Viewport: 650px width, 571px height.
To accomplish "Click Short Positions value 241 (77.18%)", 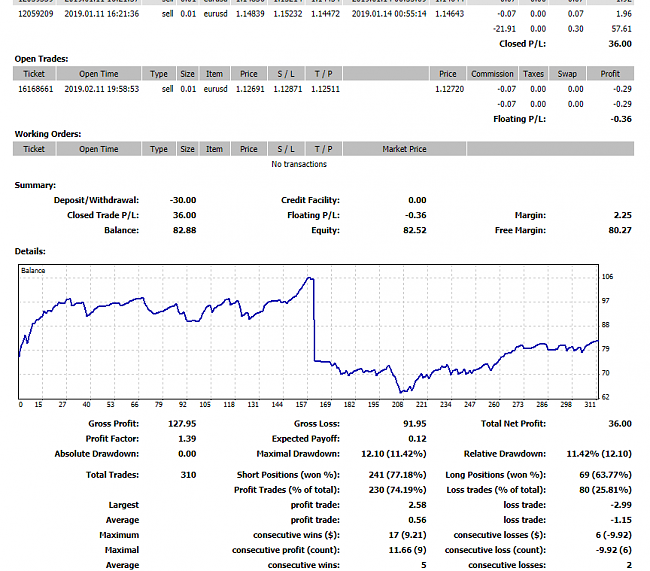I will tap(397, 475).
